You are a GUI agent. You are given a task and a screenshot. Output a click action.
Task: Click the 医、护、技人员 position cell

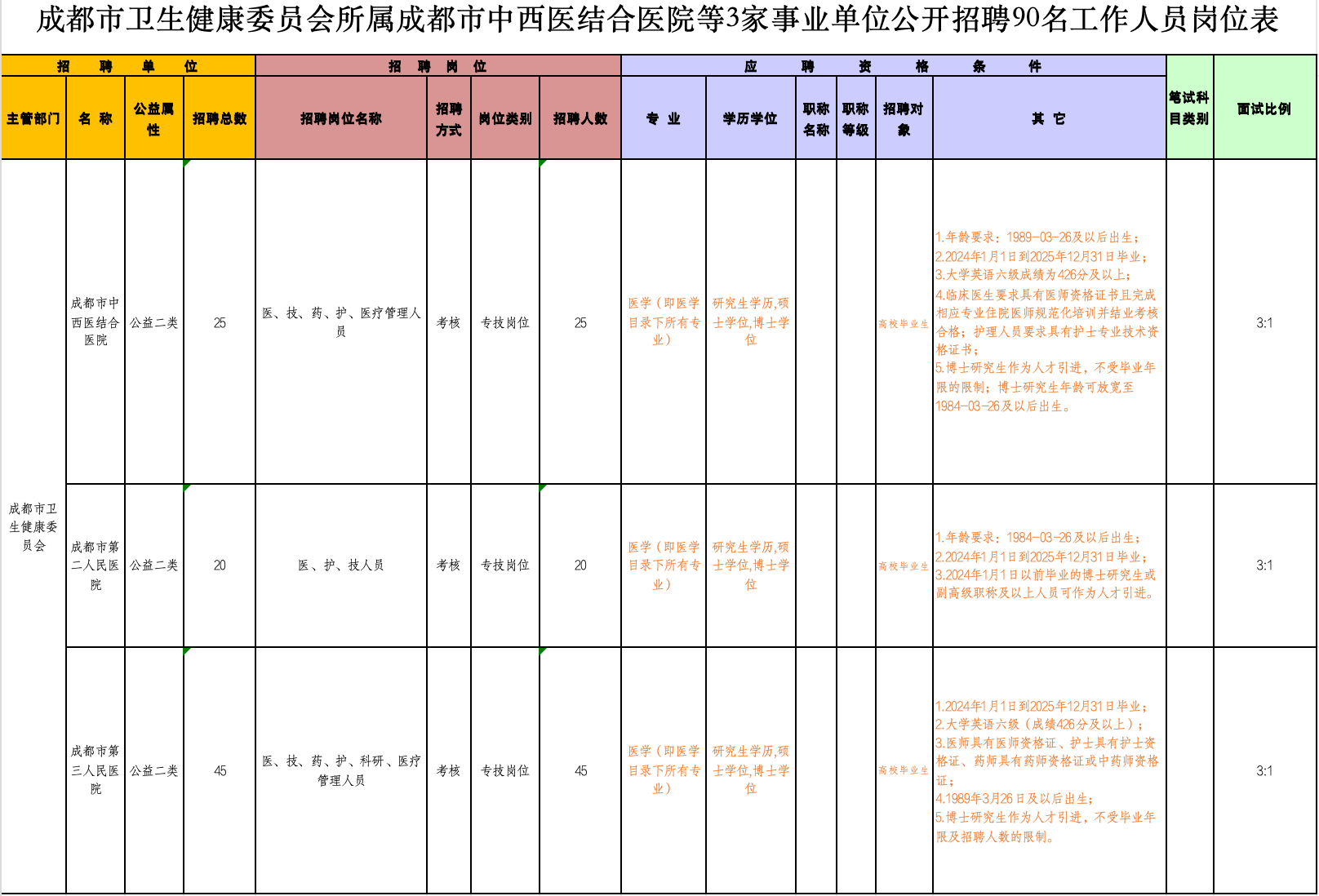click(340, 566)
